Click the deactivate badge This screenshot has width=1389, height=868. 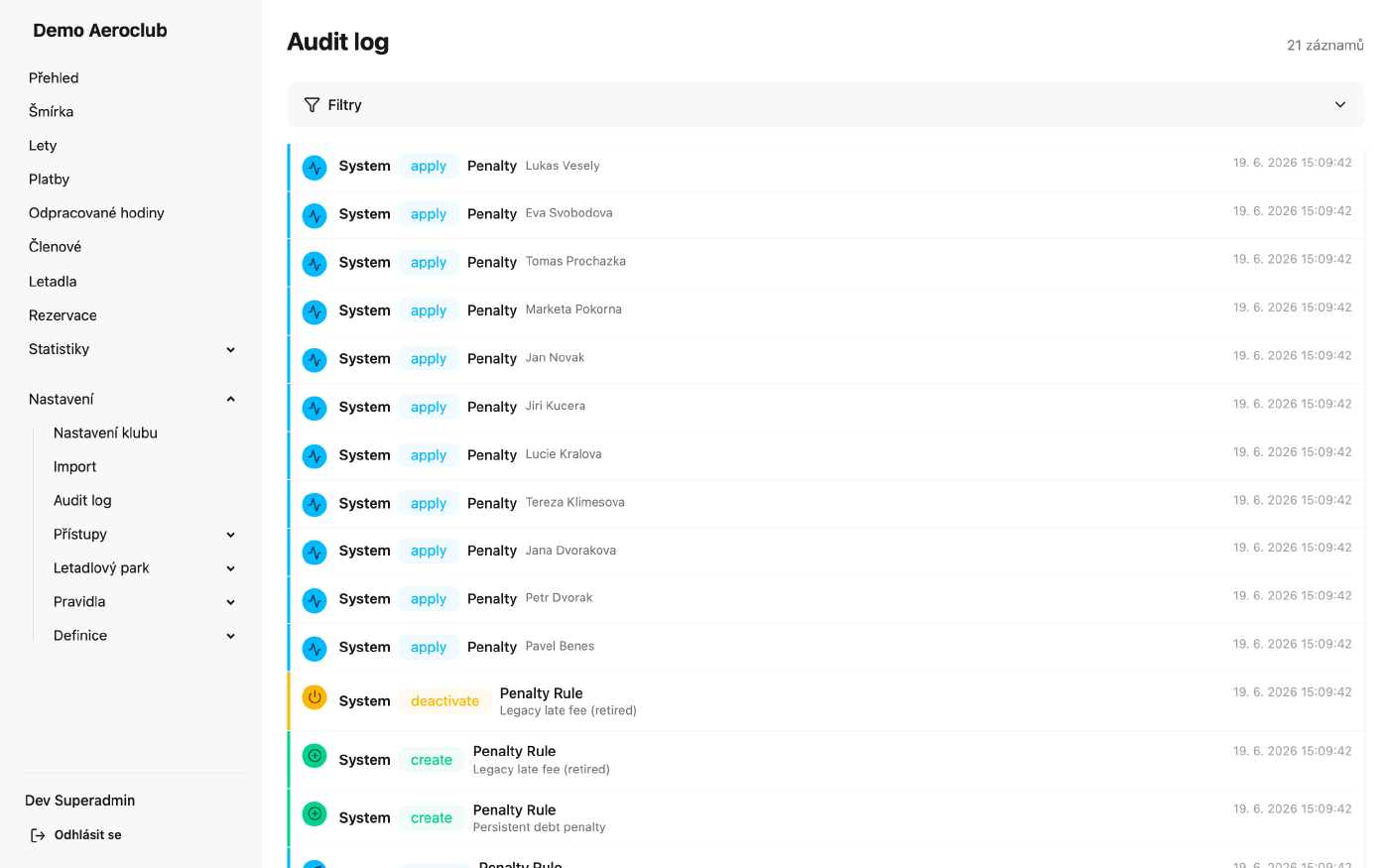(444, 701)
